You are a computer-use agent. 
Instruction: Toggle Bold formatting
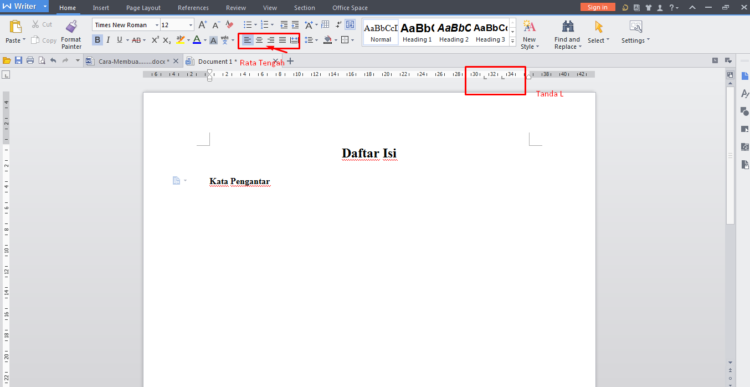(98, 40)
